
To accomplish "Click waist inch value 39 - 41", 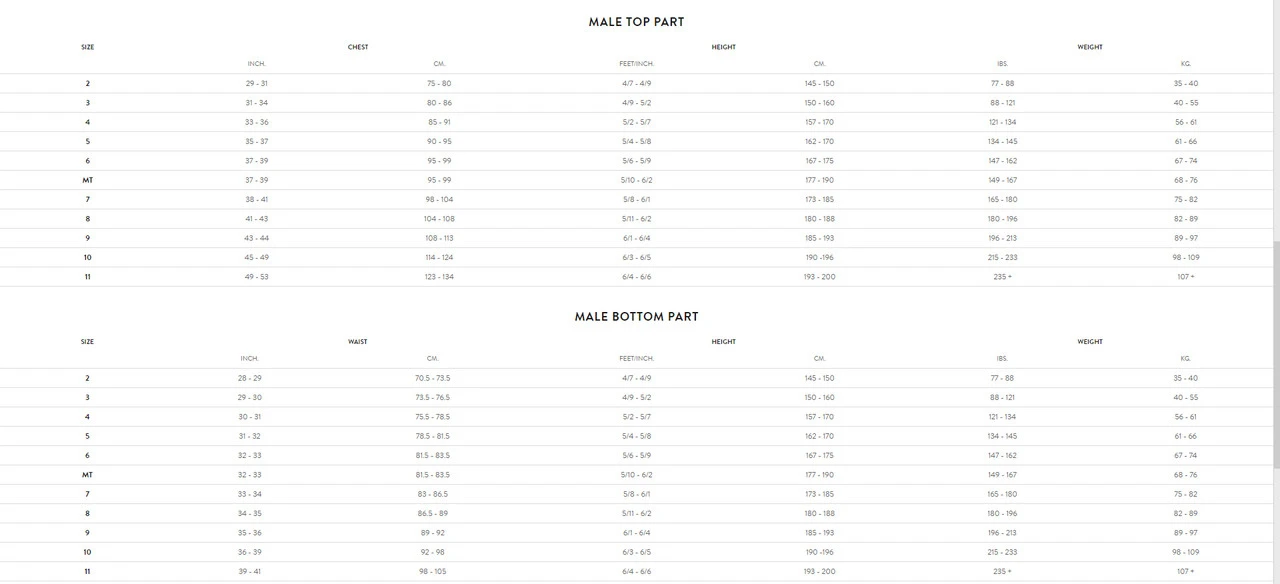I will pos(249,571).
